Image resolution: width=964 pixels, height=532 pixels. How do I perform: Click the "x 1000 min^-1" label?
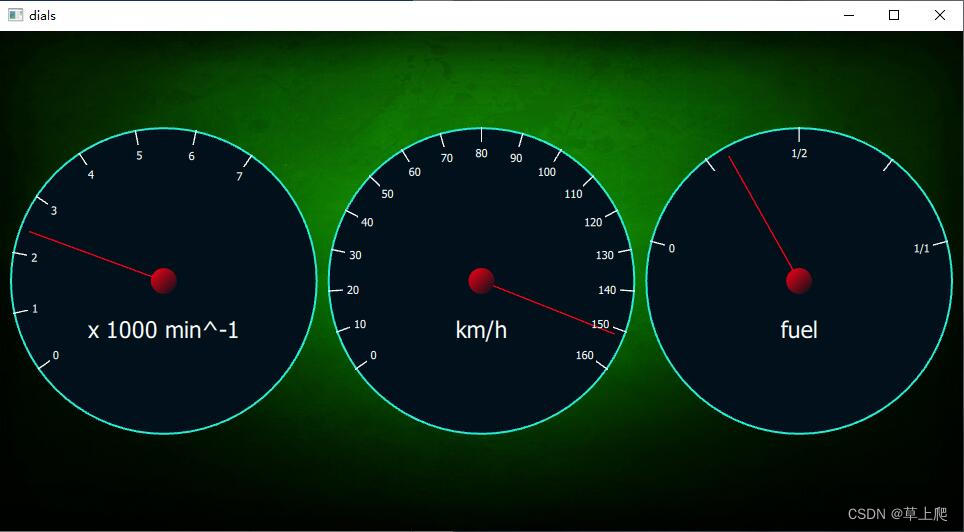click(163, 330)
